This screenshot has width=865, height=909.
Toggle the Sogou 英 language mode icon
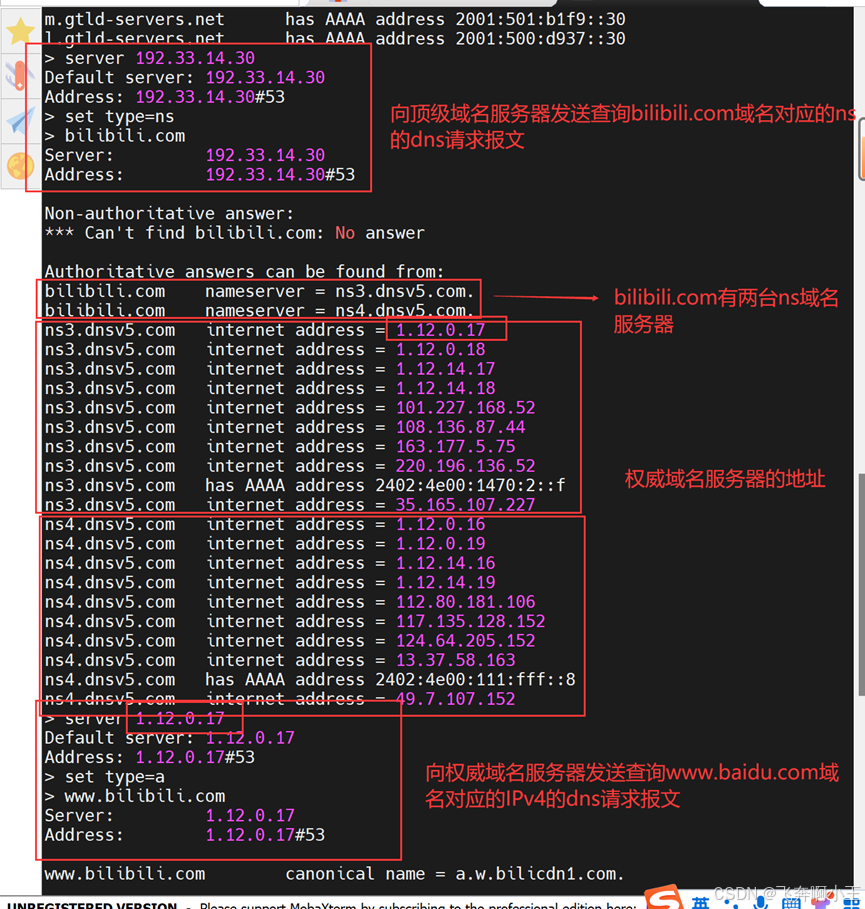point(700,903)
